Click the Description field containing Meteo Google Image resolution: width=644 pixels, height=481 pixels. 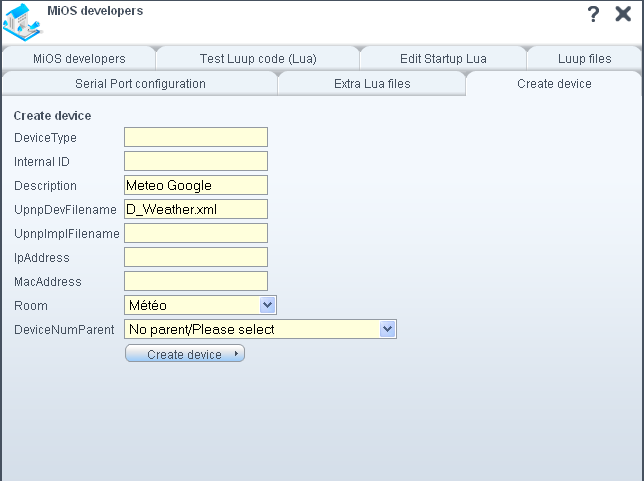(x=196, y=185)
